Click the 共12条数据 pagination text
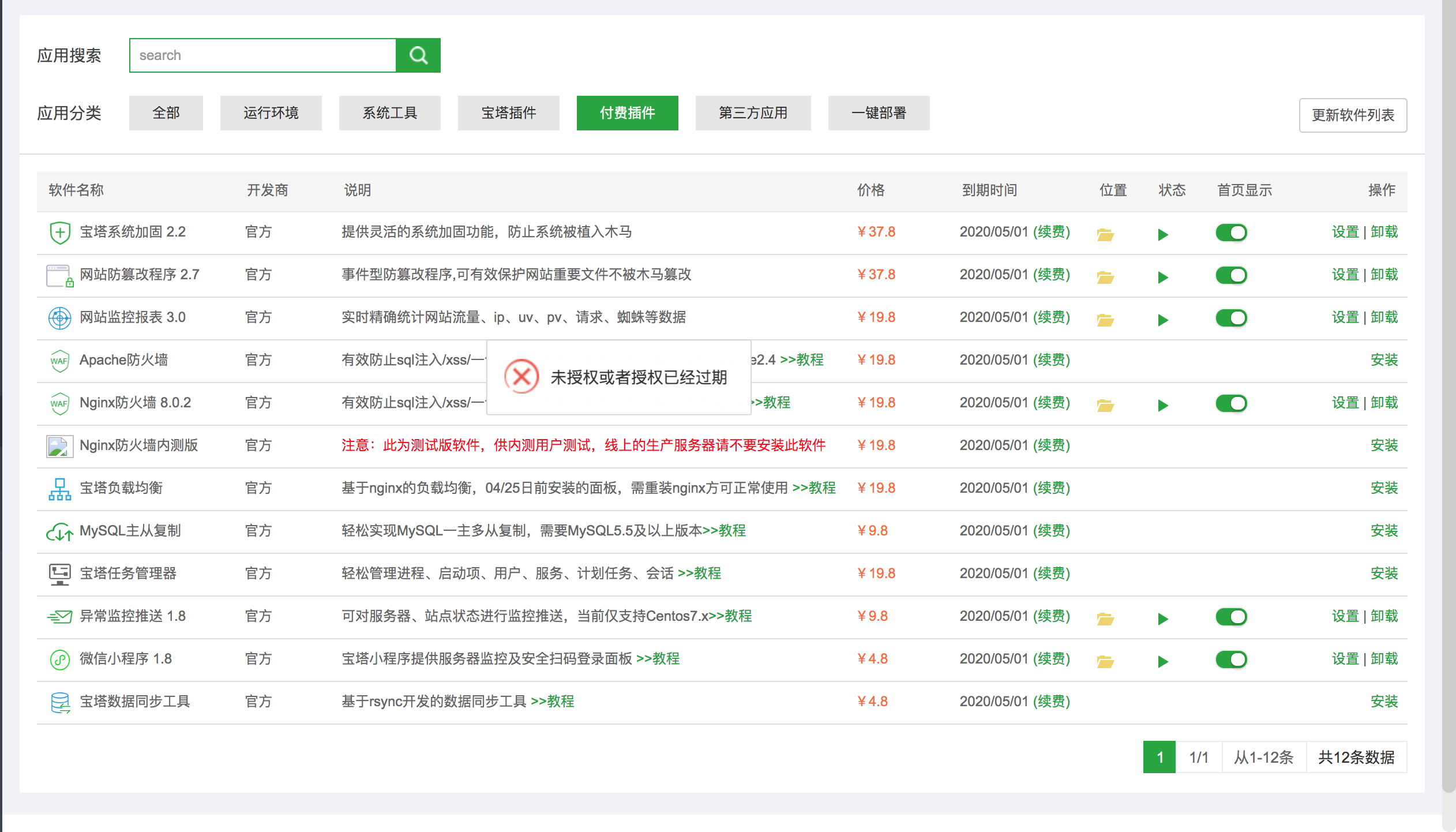 (x=1356, y=757)
